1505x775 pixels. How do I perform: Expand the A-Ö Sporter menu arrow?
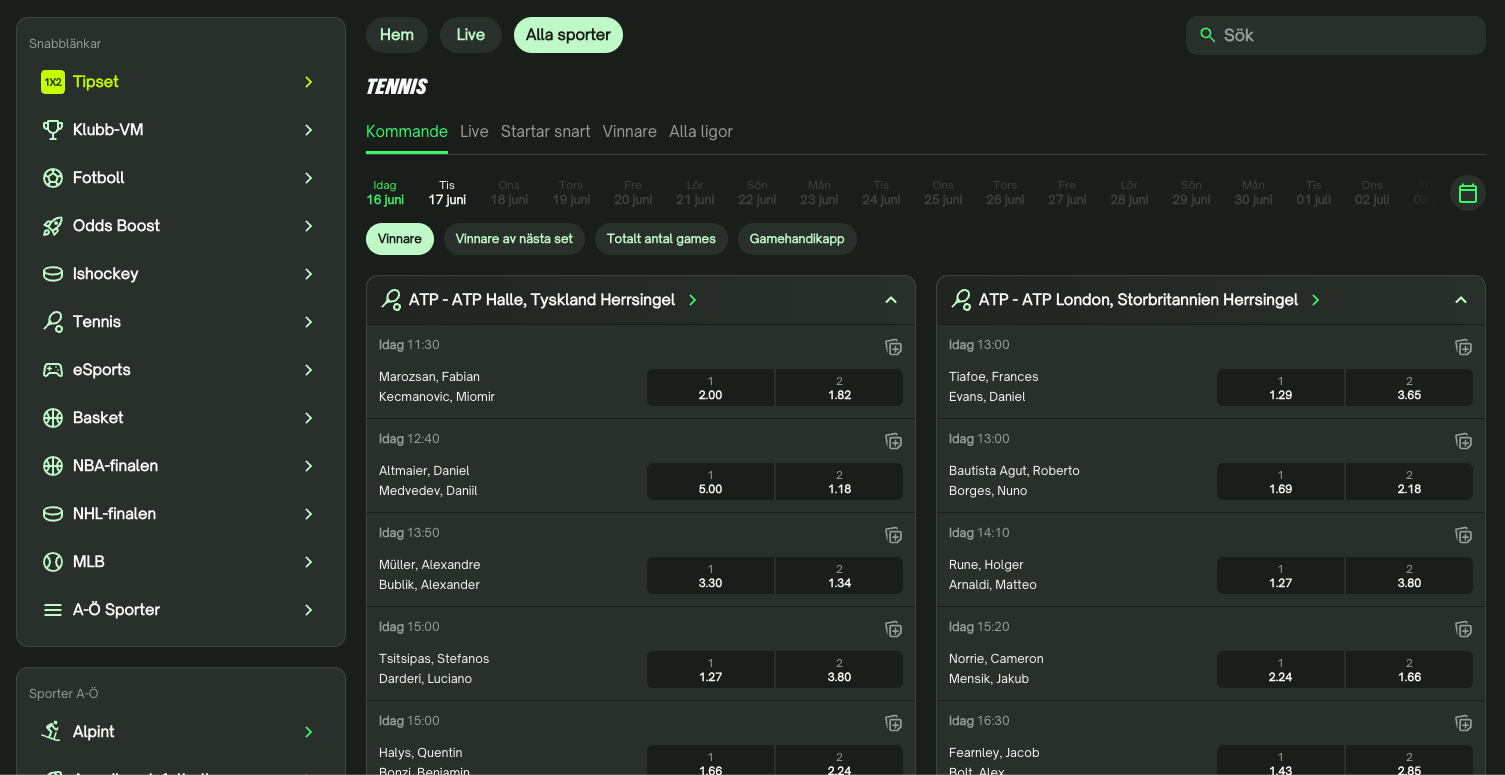[308, 610]
